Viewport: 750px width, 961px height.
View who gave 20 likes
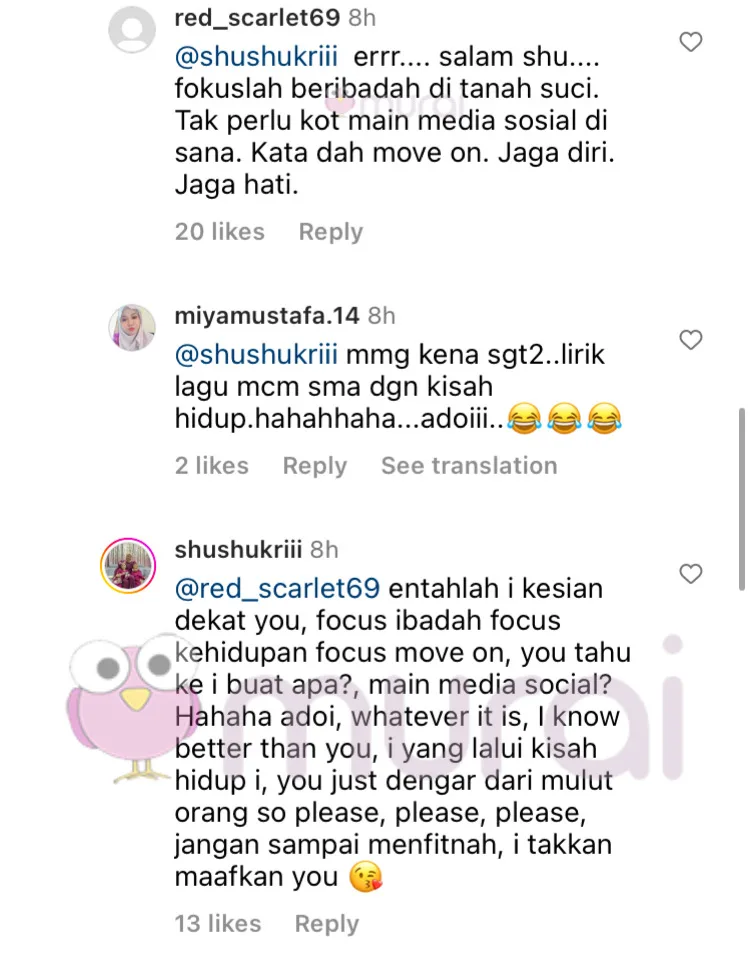coord(219,232)
